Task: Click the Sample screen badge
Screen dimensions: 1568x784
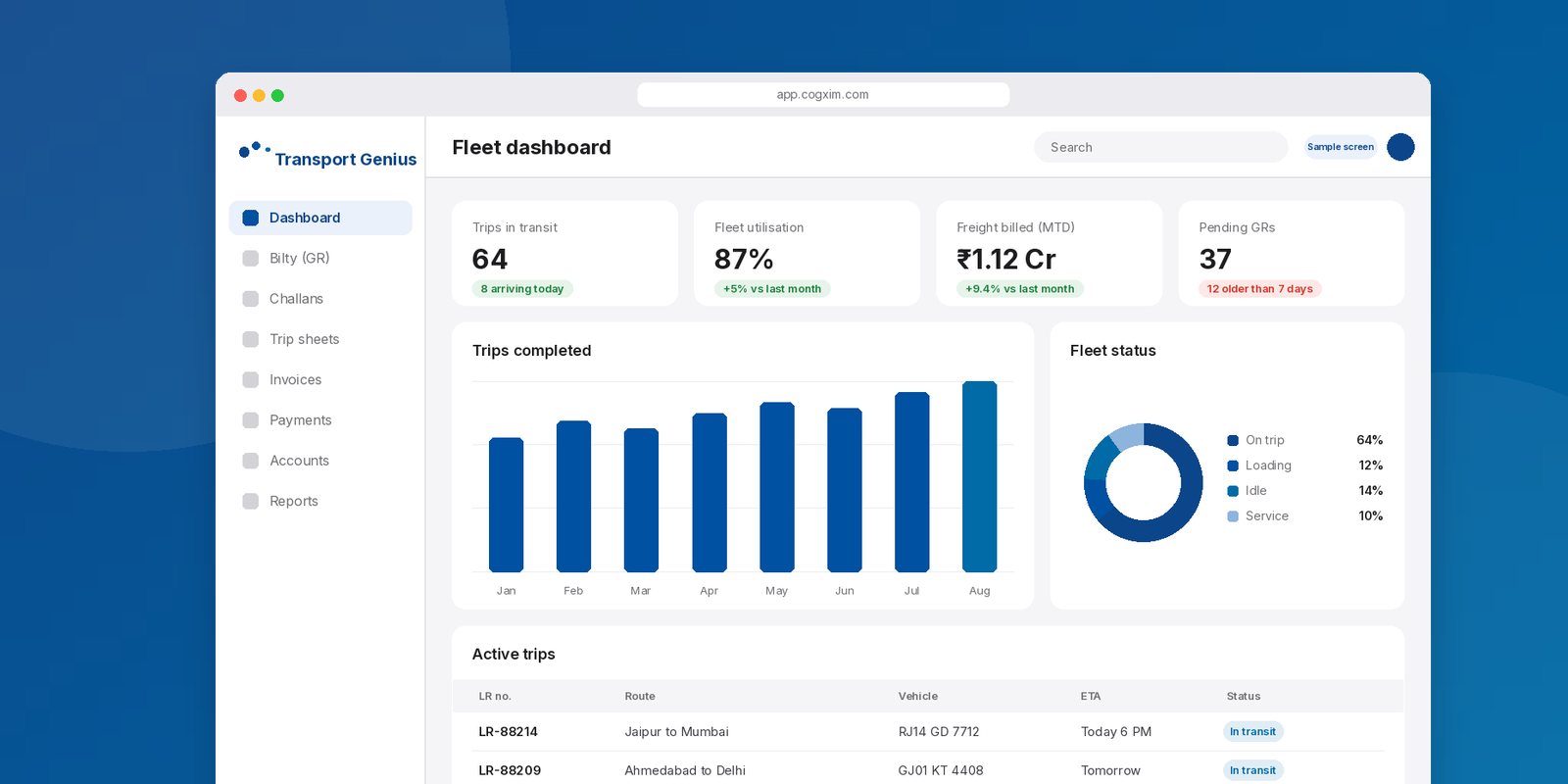Action: click(1341, 147)
